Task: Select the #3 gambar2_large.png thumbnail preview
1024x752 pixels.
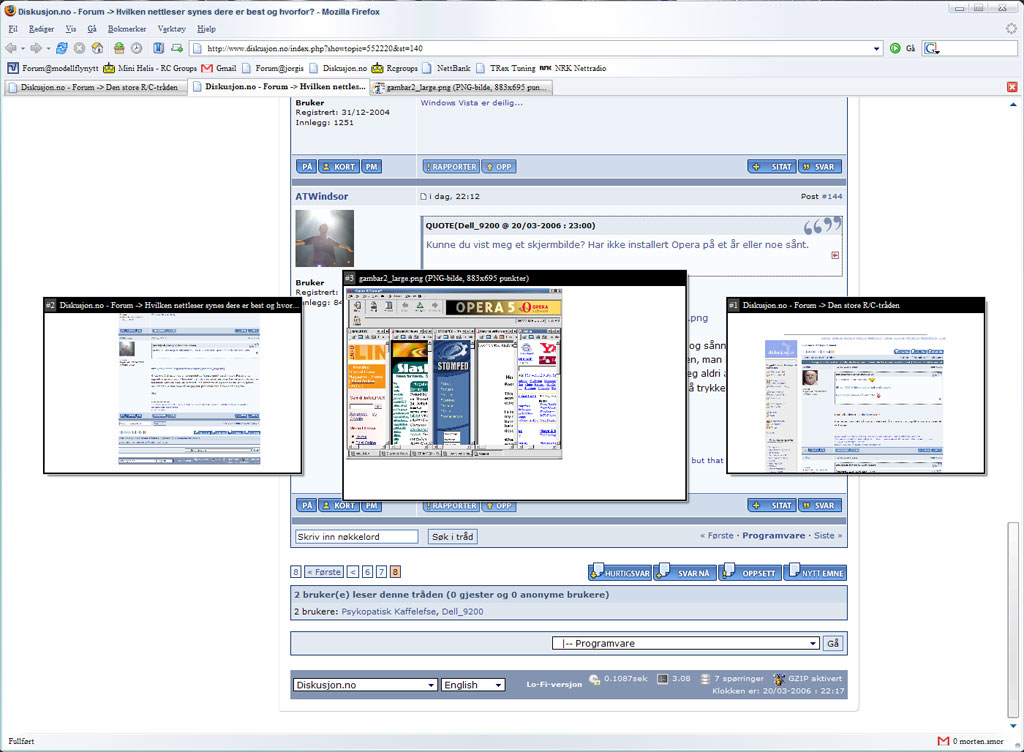Action: [515, 386]
